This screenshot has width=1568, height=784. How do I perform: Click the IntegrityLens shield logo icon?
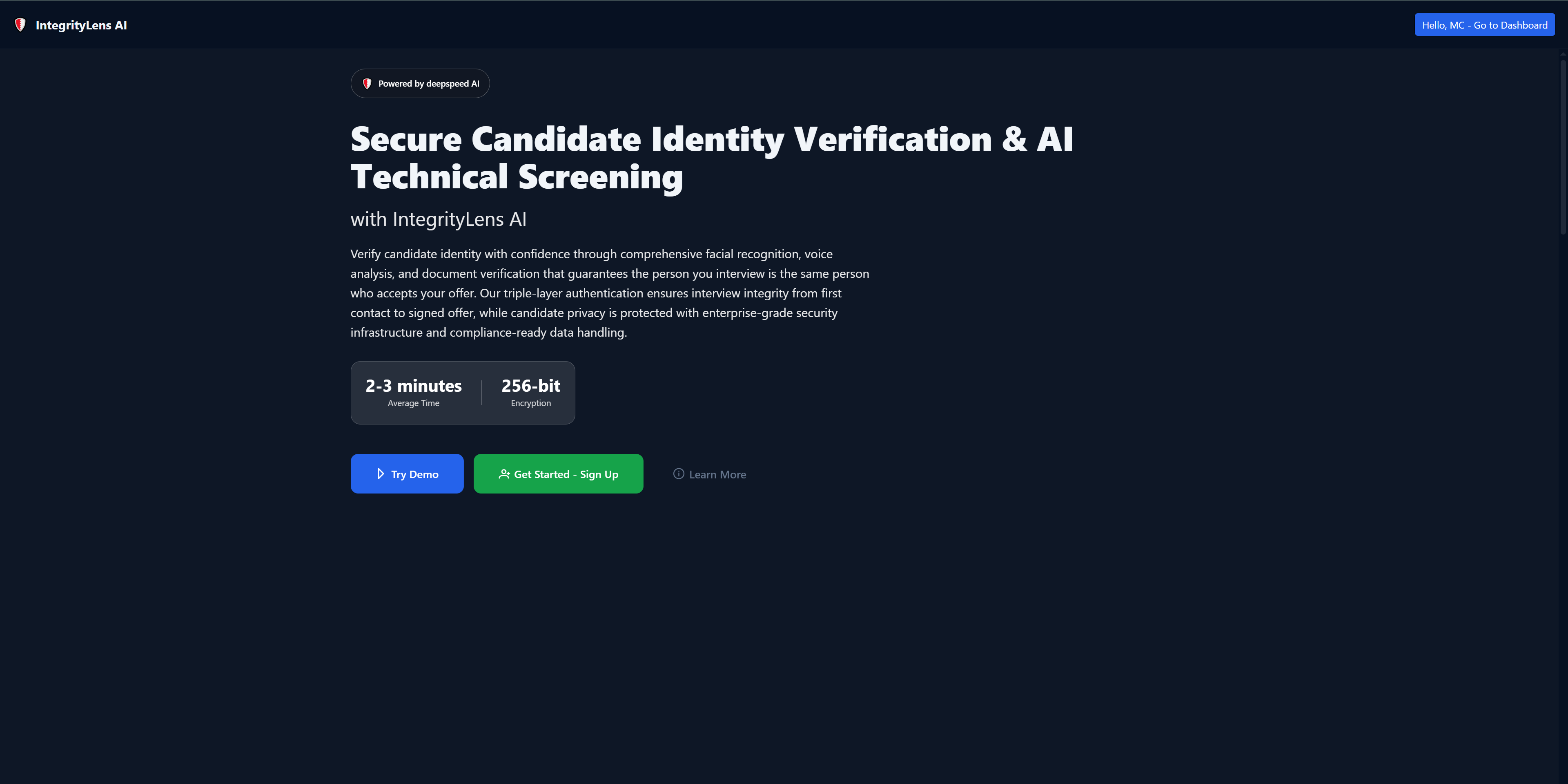(20, 25)
